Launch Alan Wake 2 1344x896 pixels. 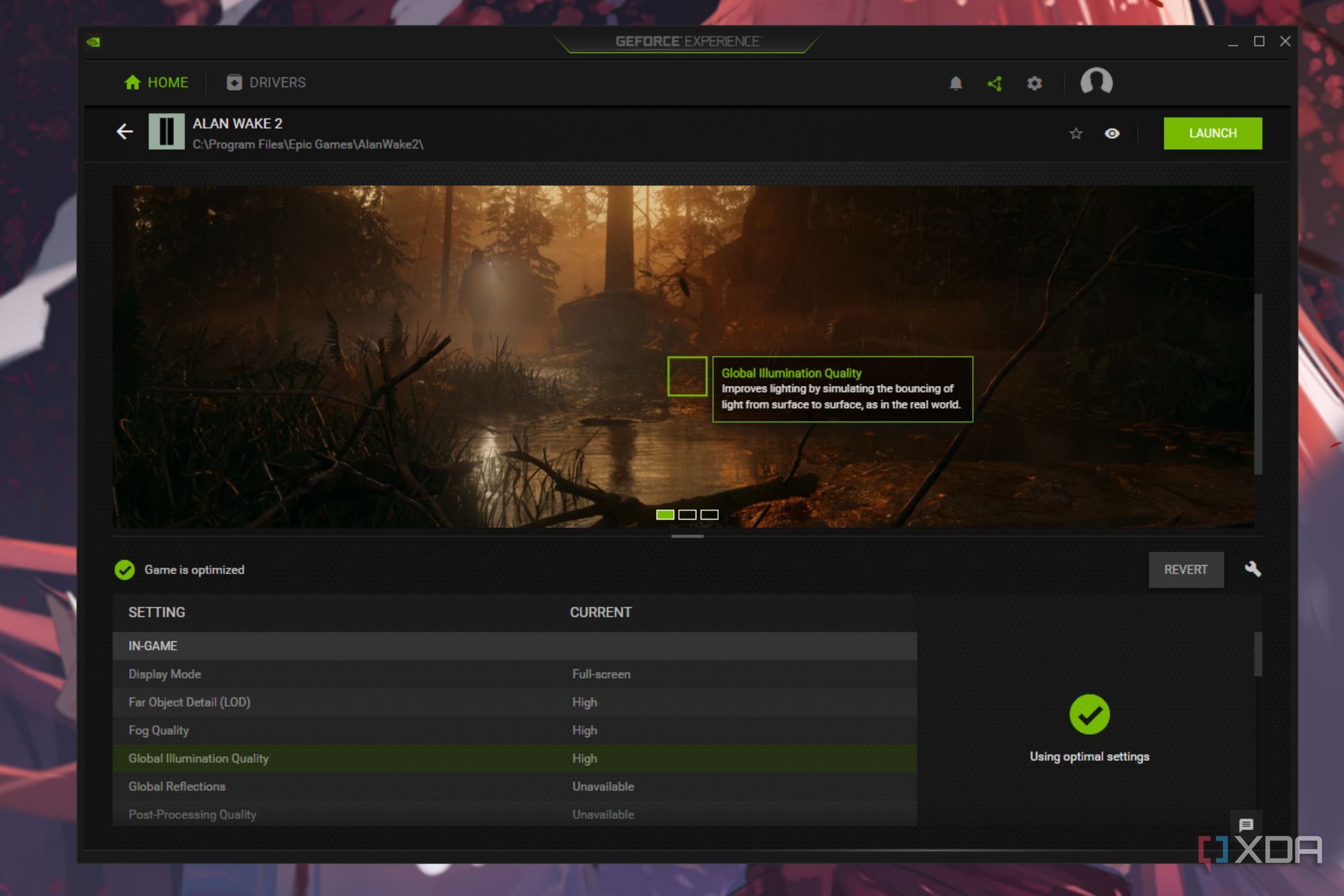[1213, 133]
